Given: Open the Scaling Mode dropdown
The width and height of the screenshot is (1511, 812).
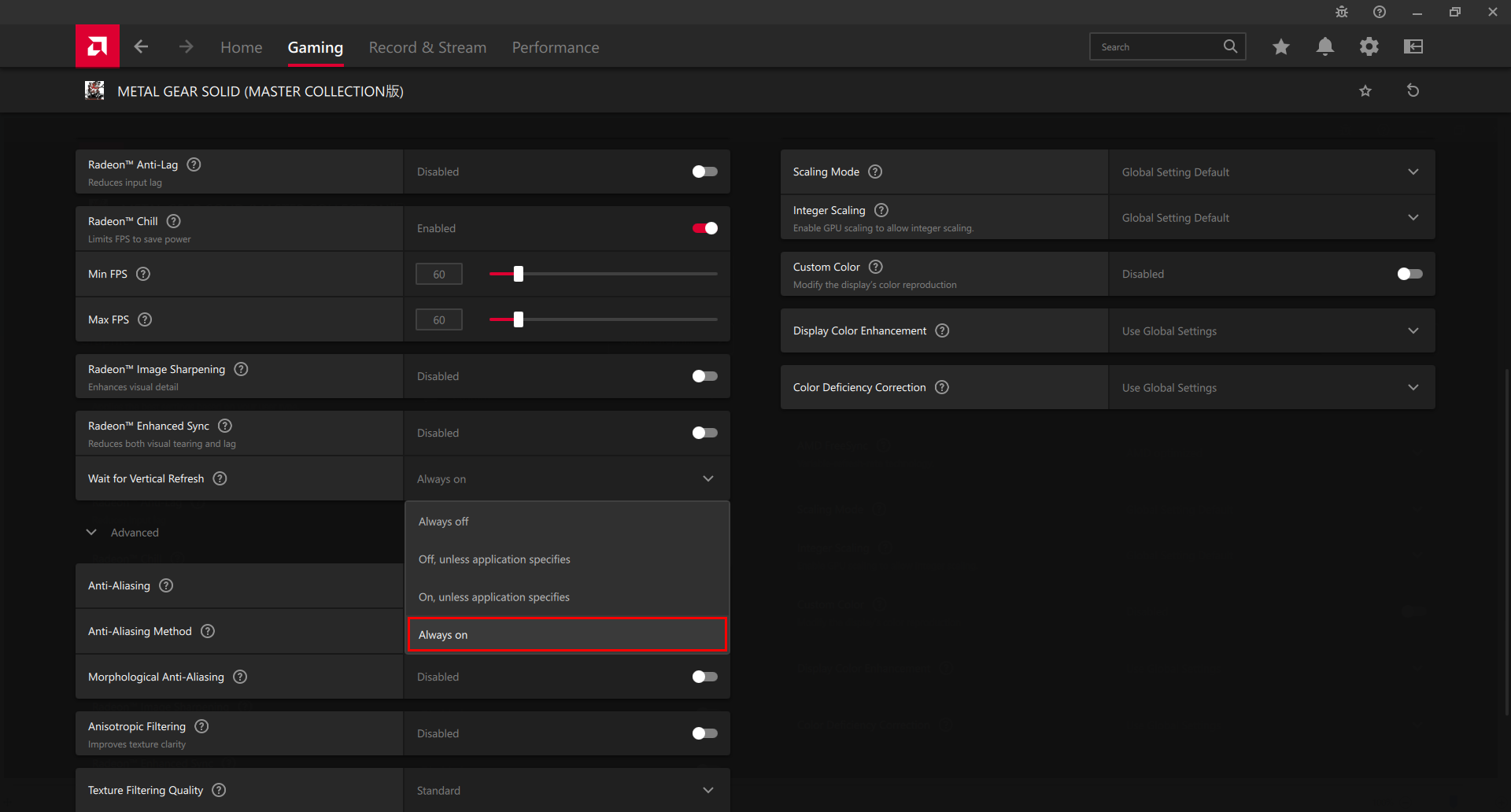Looking at the screenshot, I should click(1272, 172).
